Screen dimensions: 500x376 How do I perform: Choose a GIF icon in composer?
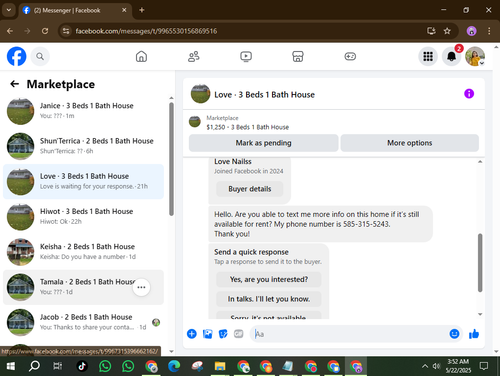[239, 334]
